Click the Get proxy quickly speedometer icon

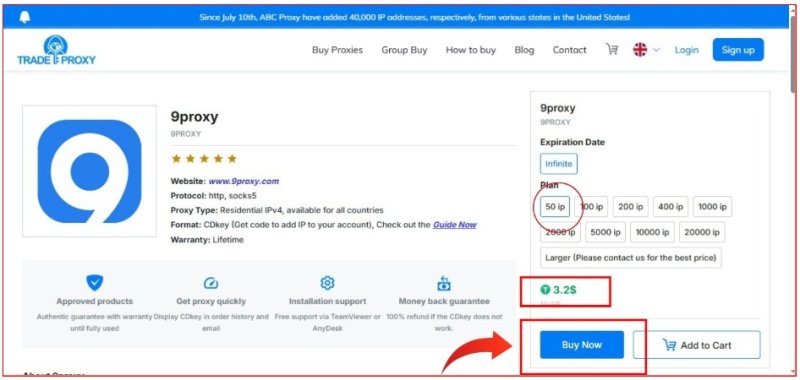[211, 283]
